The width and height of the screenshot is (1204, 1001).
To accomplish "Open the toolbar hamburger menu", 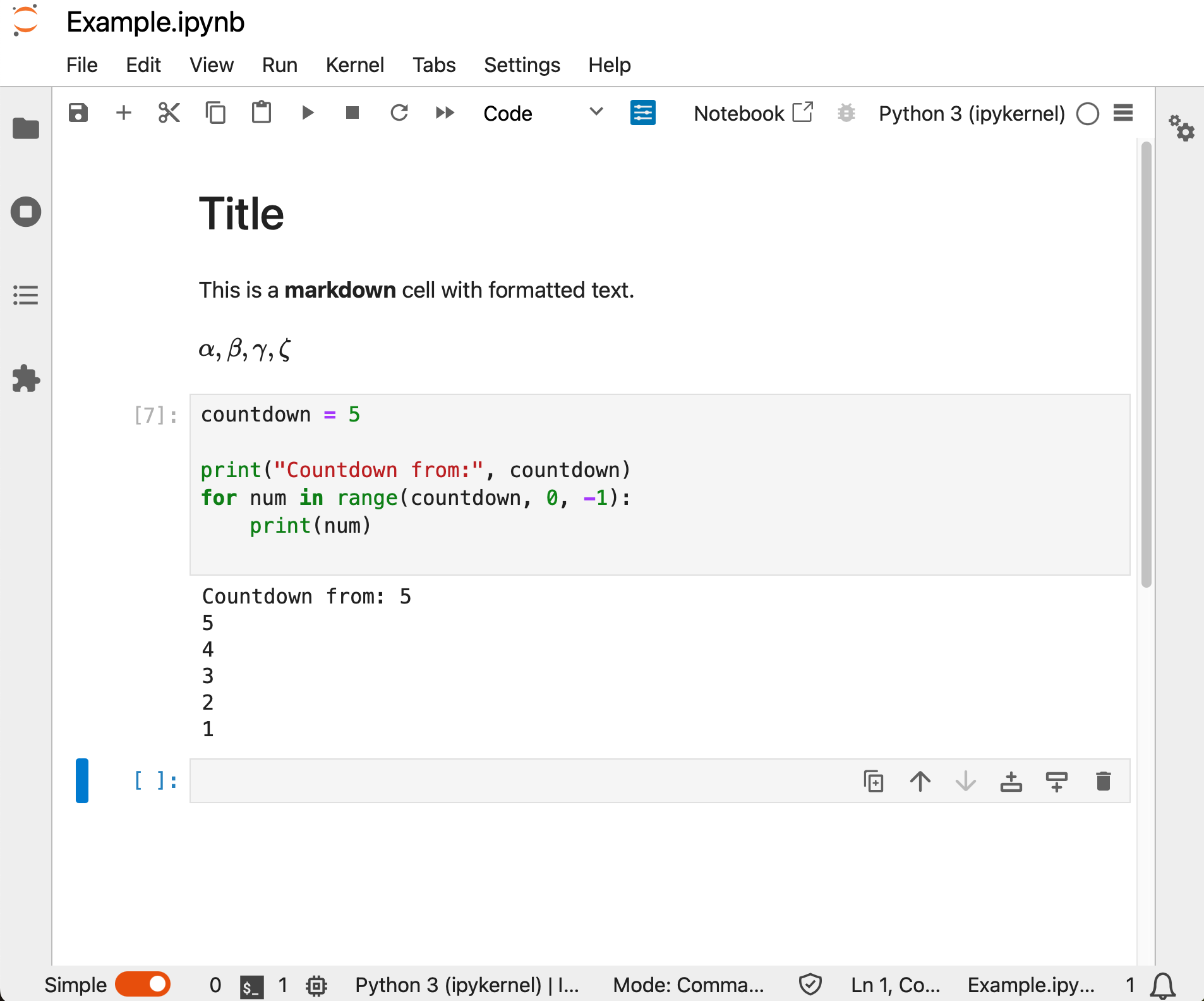I will 1123,113.
